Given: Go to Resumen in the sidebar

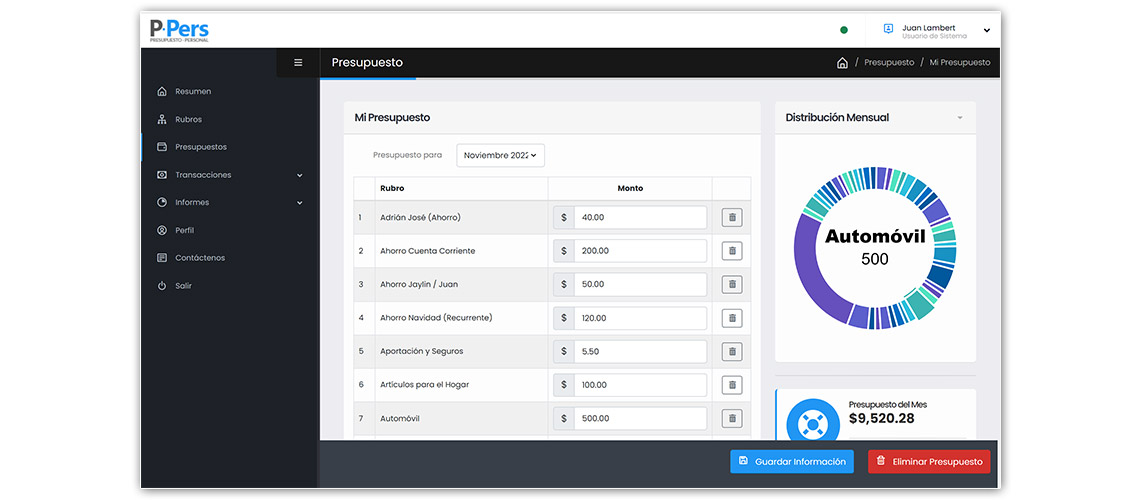Looking at the screenshot, I should click(x=192, y=92).
